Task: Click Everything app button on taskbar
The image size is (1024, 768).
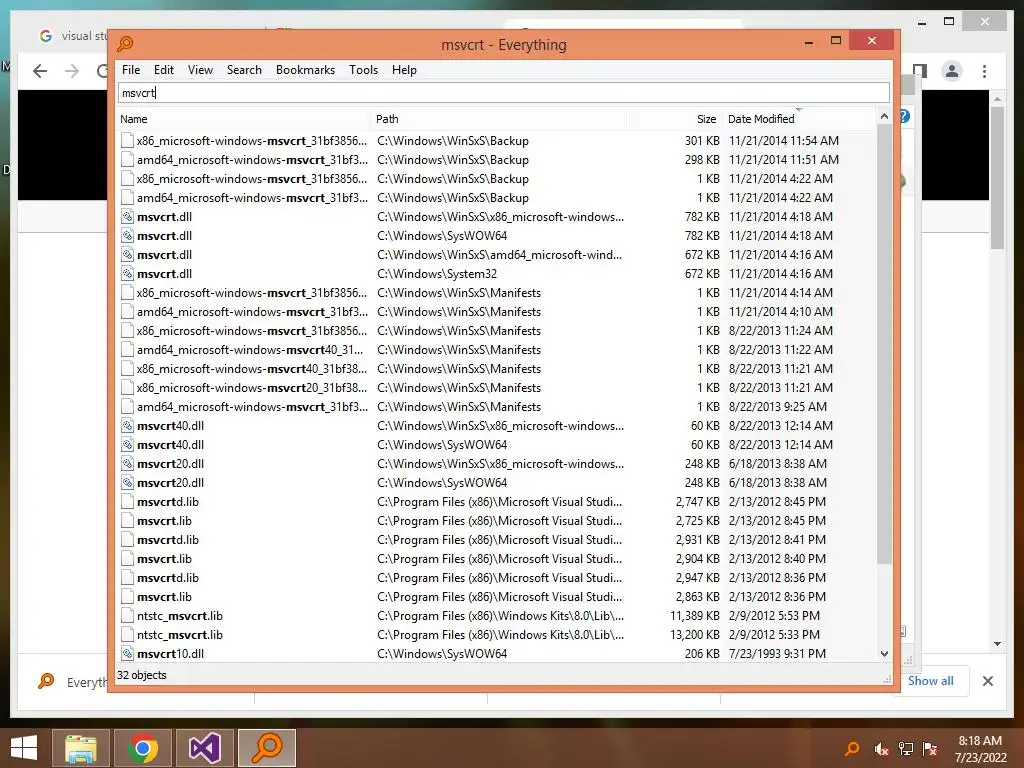Action: coord(266,748)
